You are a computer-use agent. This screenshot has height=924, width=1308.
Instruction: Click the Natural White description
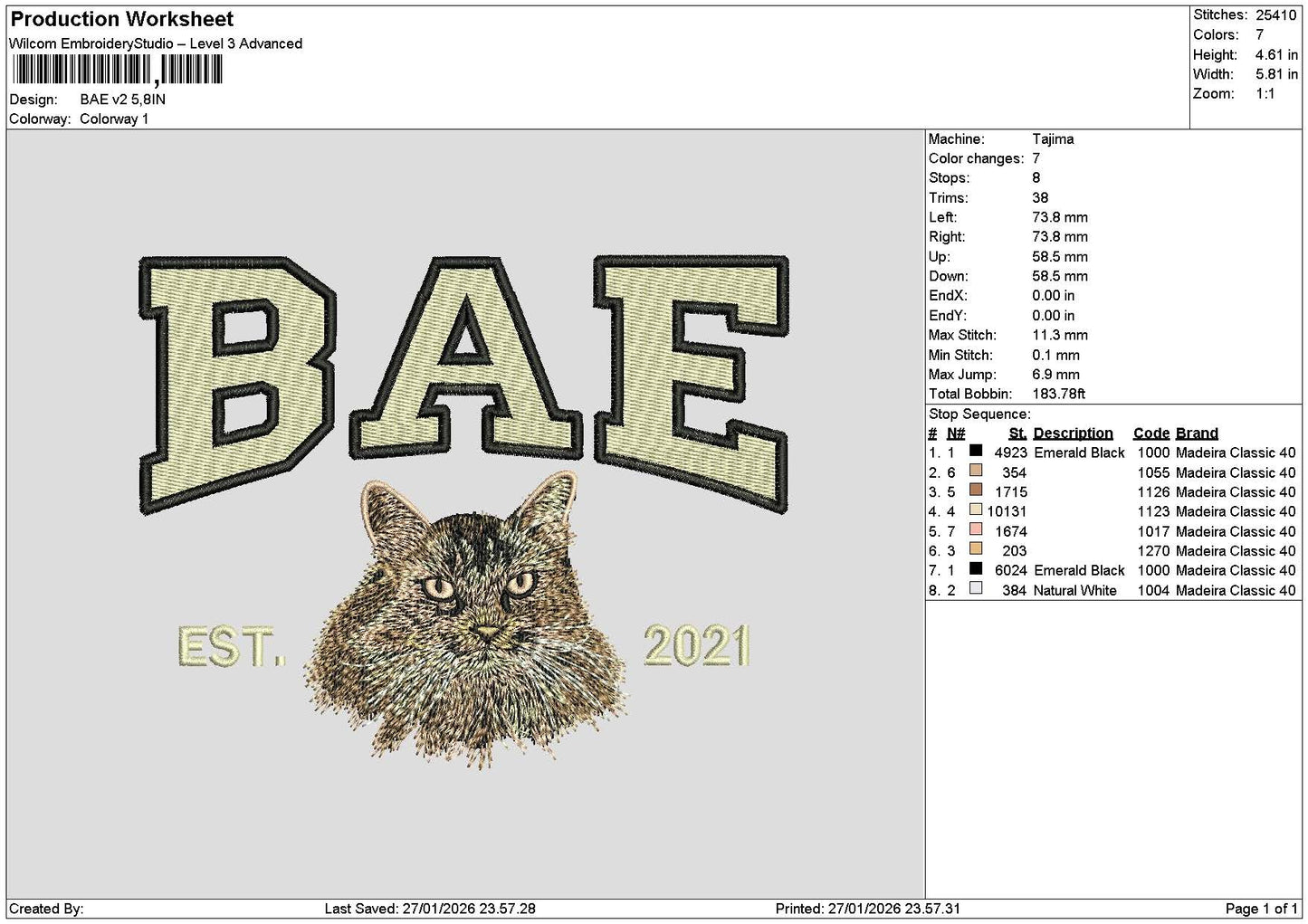(x=1075, y=590)
